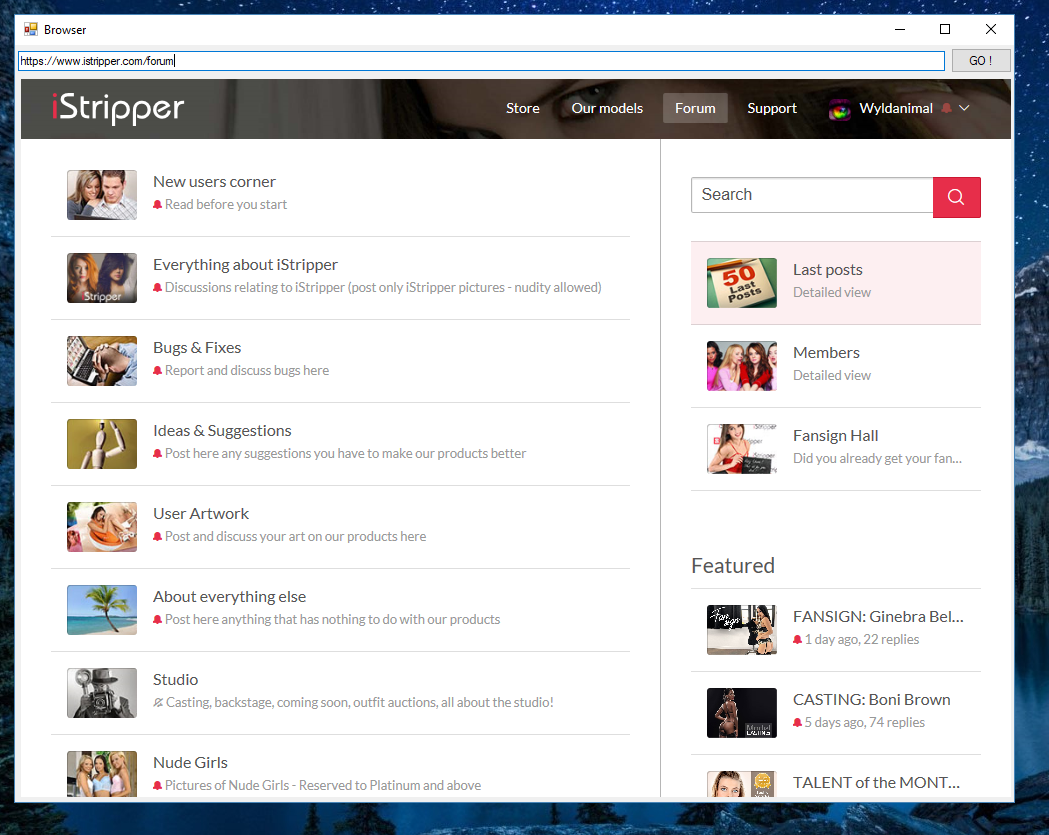Toggle the User Artwork subscription bell

[157, 536]
